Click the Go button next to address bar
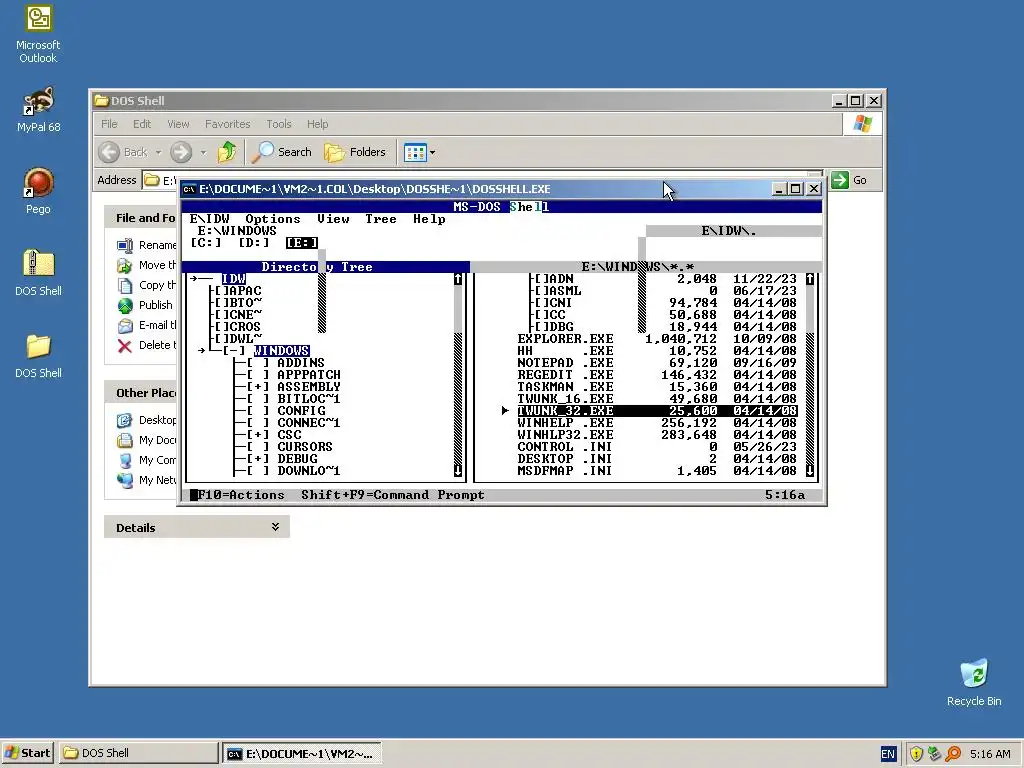 click(x=849, y=180)
